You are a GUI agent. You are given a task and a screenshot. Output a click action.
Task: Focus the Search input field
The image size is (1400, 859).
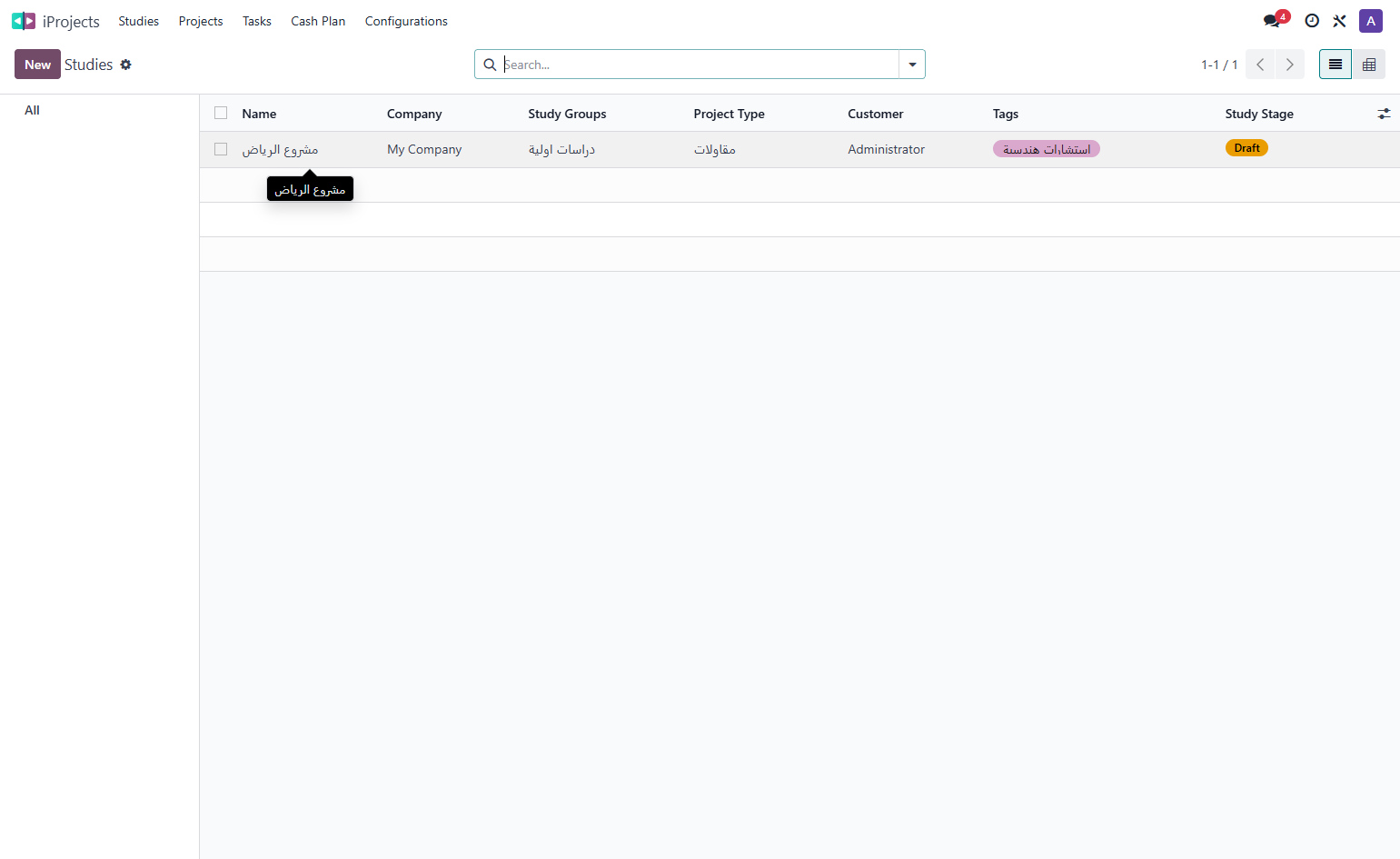[x=700, y=65]
